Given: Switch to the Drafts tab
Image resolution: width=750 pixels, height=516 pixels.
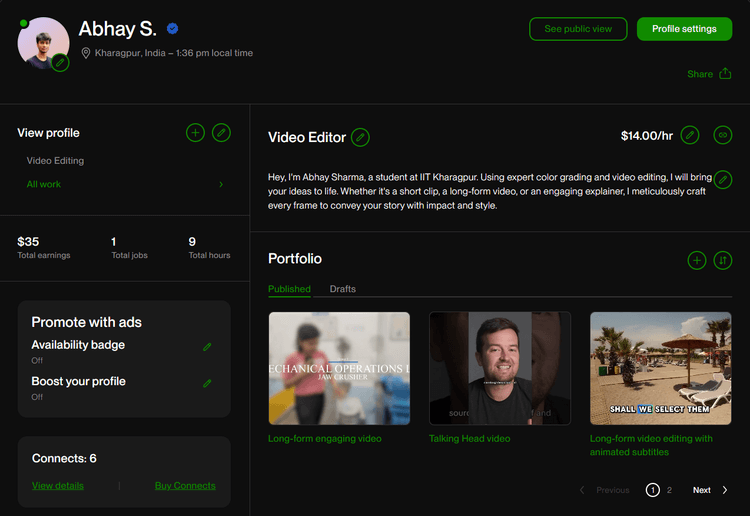Looking at the screenshot, I should point(342,289).
